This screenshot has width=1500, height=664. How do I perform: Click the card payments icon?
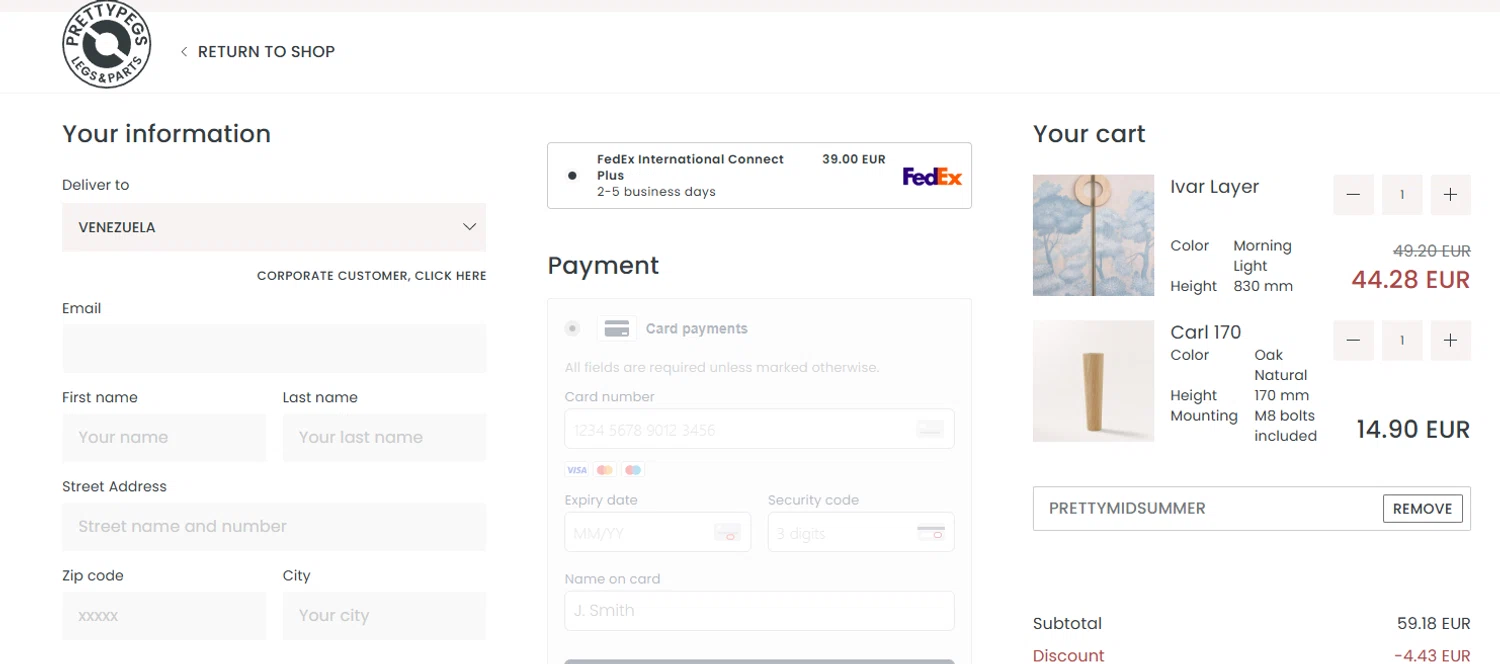[617, 328]
